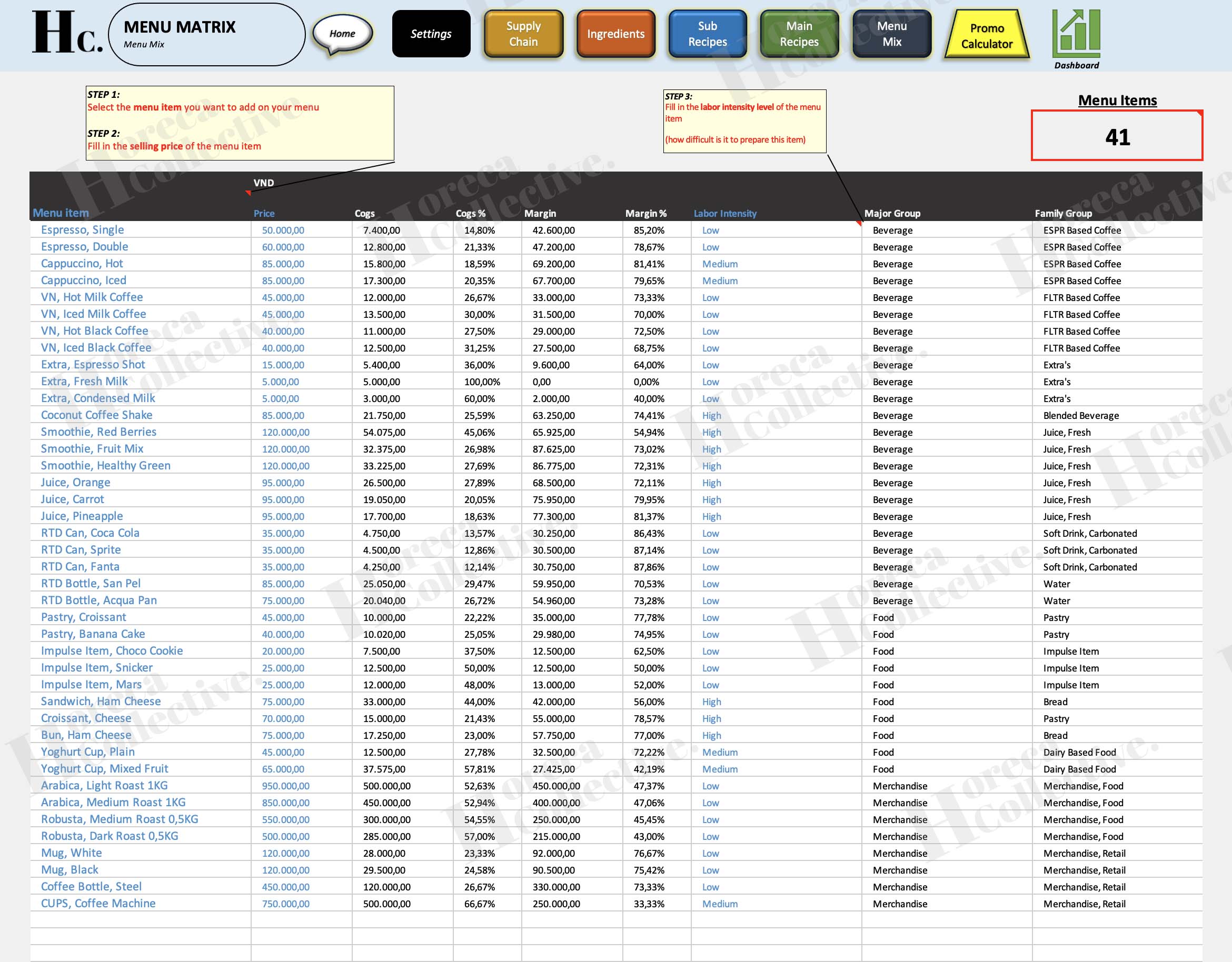
Task: Open the Dashboard via the green chart icon
Action: [1075, 34]
